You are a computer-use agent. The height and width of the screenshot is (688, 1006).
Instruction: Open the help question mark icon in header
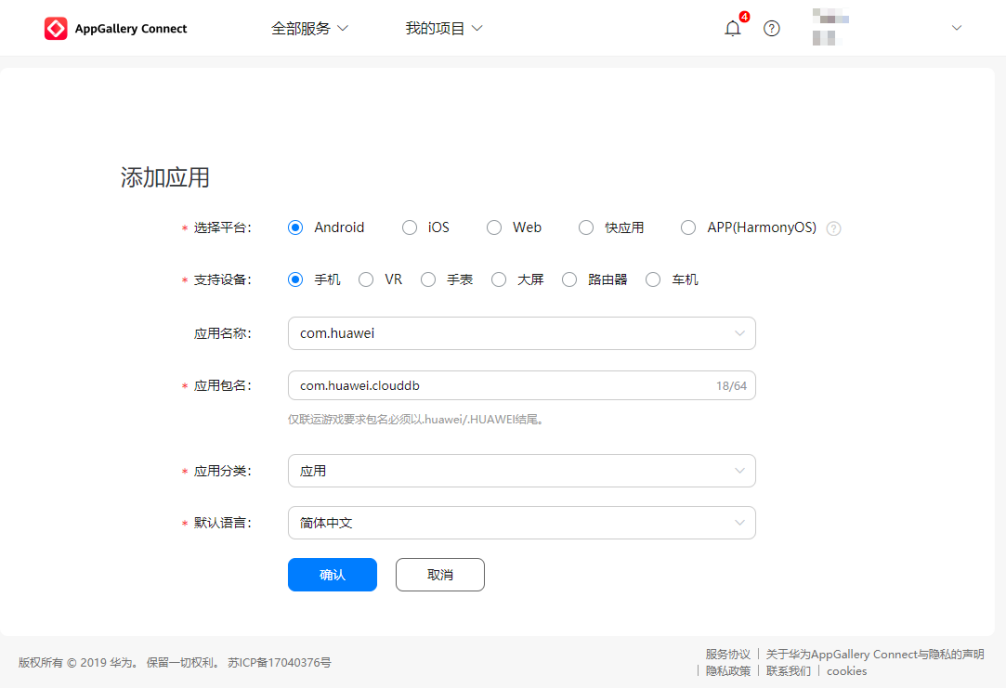[x=772, y=28]
